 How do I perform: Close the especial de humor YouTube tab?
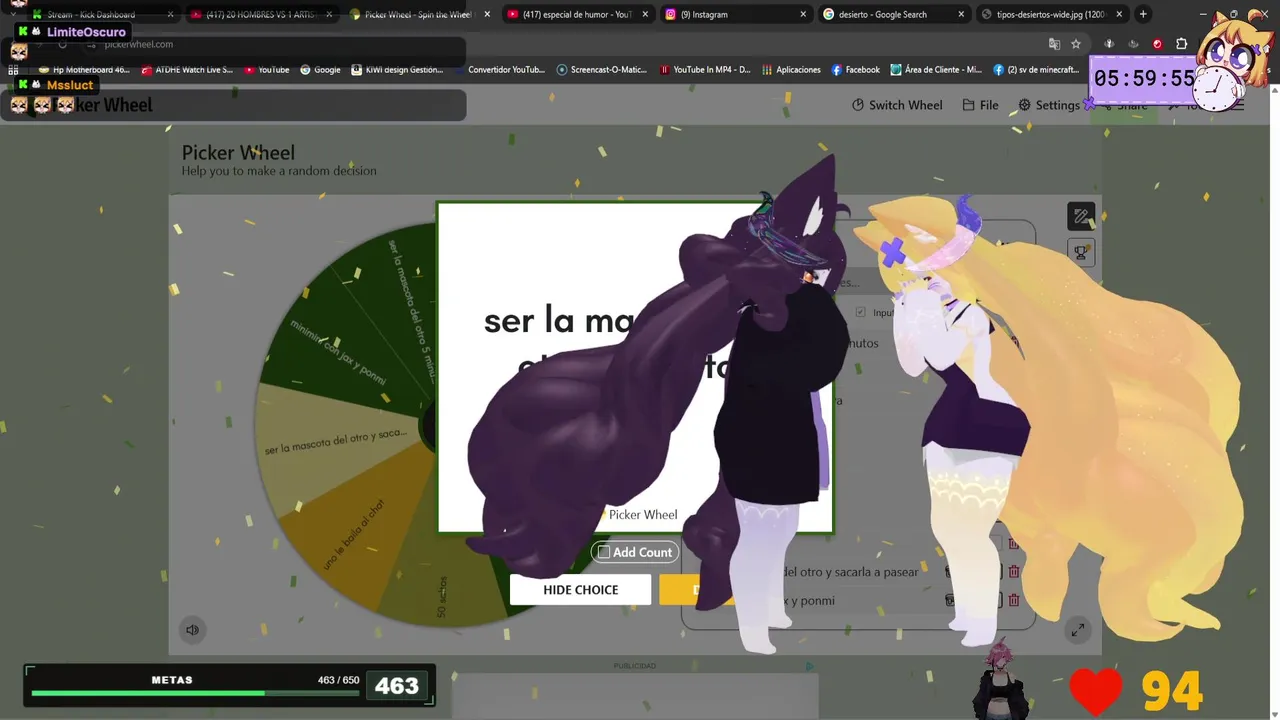click(x=644, y=14)
